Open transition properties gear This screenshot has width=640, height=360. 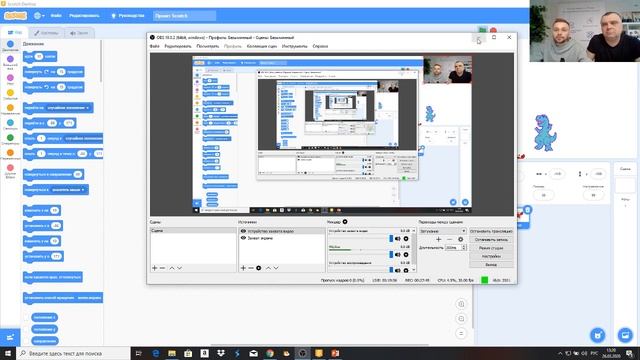click(460, 239)
